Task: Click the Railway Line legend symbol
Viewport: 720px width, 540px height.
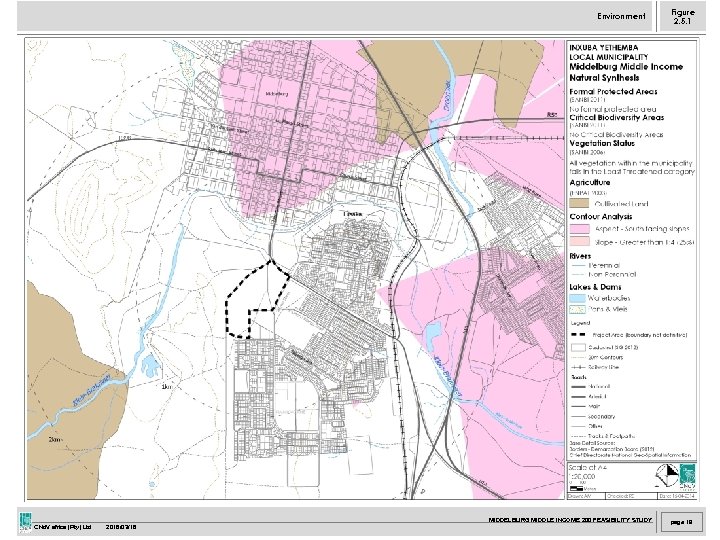Action: click(578, 367)
